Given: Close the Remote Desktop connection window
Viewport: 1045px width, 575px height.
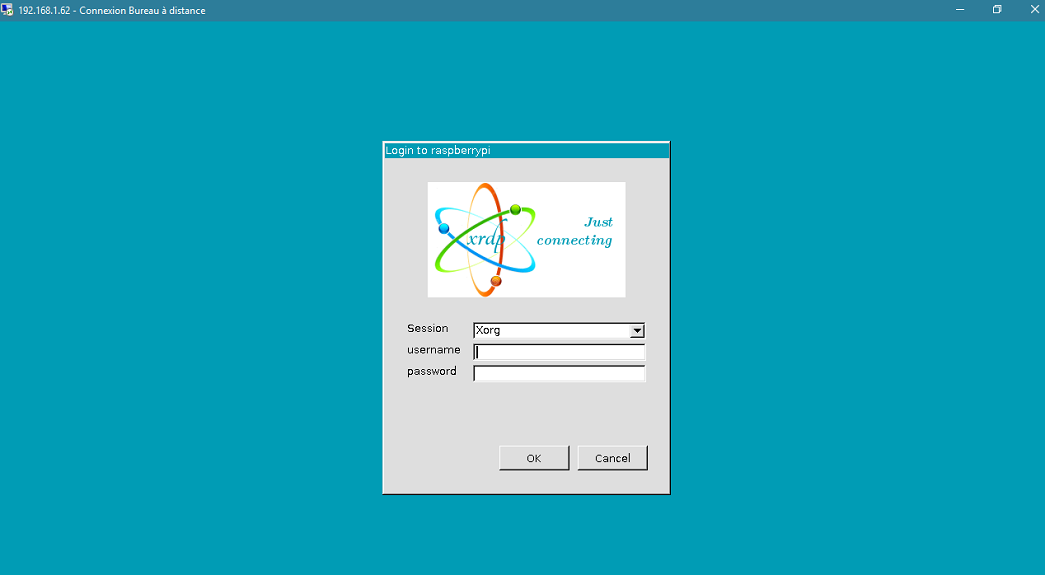Looking at the screenshot, I should click(1034, 10).
